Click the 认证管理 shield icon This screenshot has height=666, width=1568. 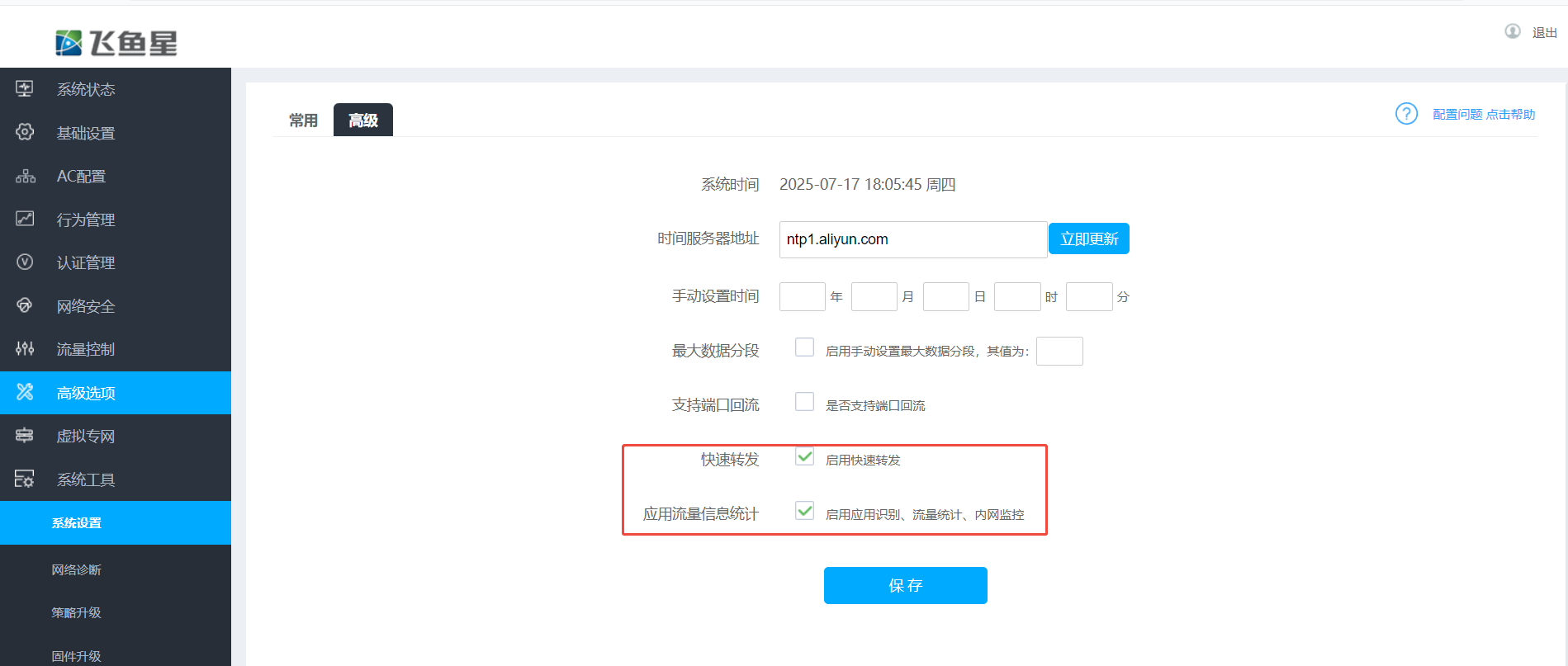click(x=25, y=262)
